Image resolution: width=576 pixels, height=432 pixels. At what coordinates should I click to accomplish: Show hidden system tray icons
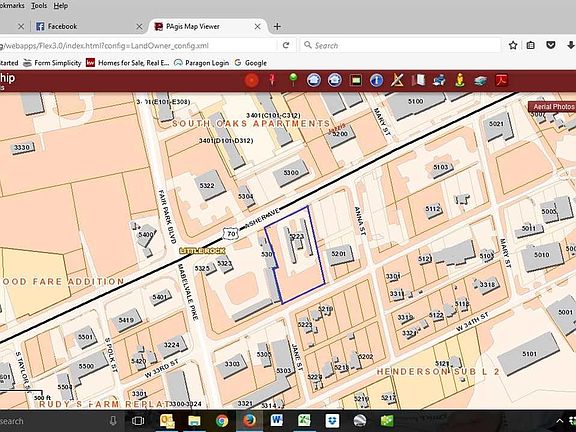pos(559,421)
